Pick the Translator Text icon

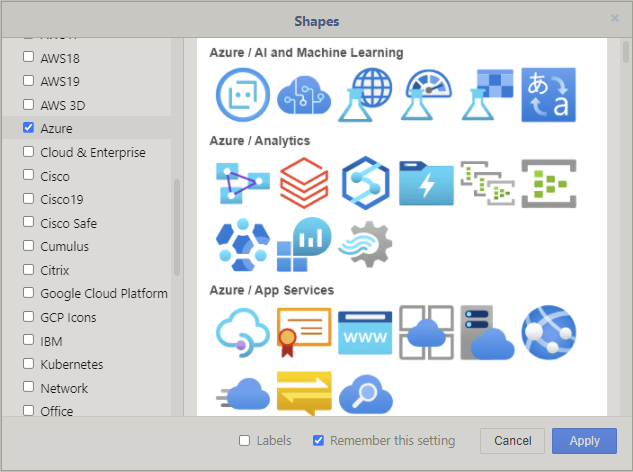(x=548, y=95)
